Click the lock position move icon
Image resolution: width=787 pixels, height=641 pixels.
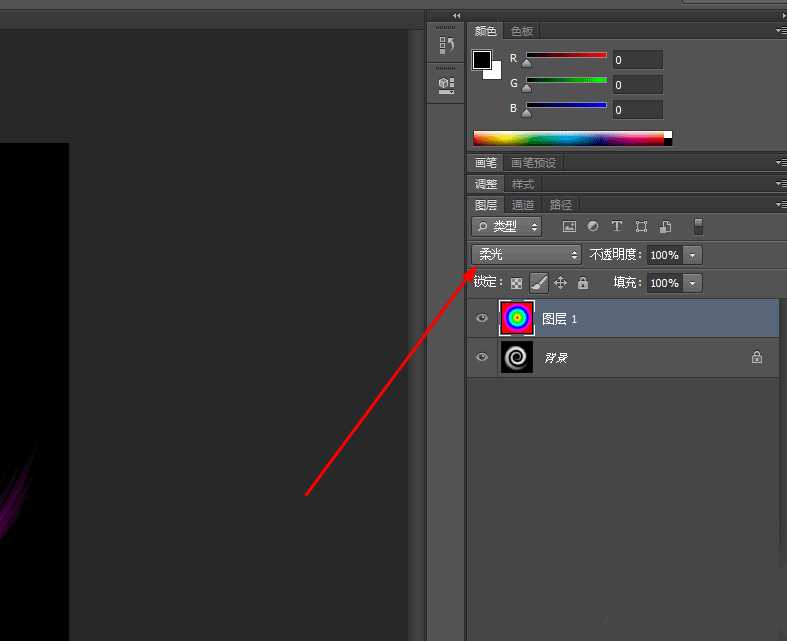(x=560, y=283)
